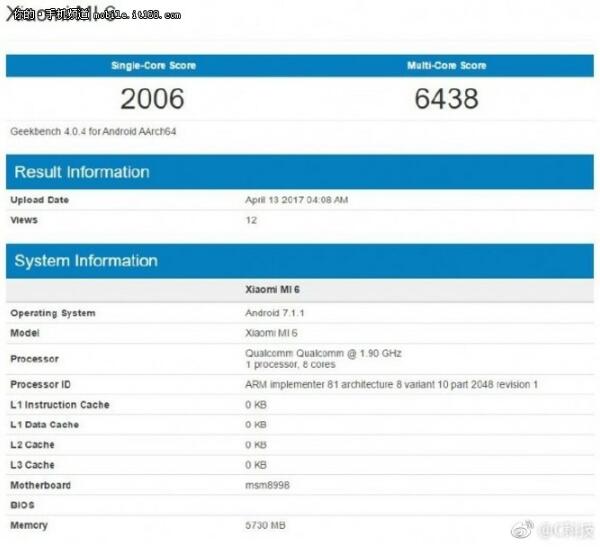Click the Motherboard label
This screenshot has width=600, height=551.
41,485
